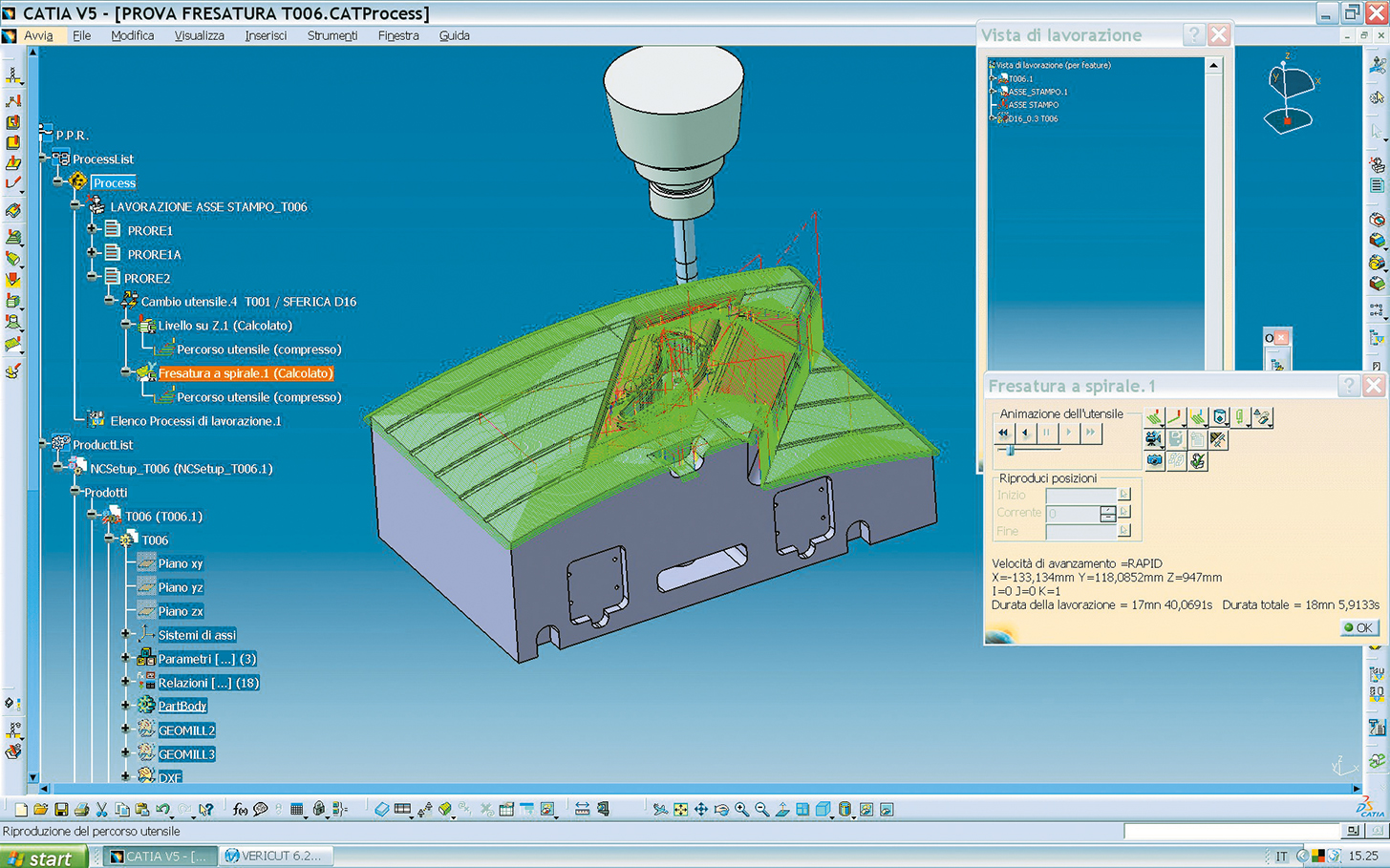
Task: Open the Modifica menu
Action: (x=132, y=35)
